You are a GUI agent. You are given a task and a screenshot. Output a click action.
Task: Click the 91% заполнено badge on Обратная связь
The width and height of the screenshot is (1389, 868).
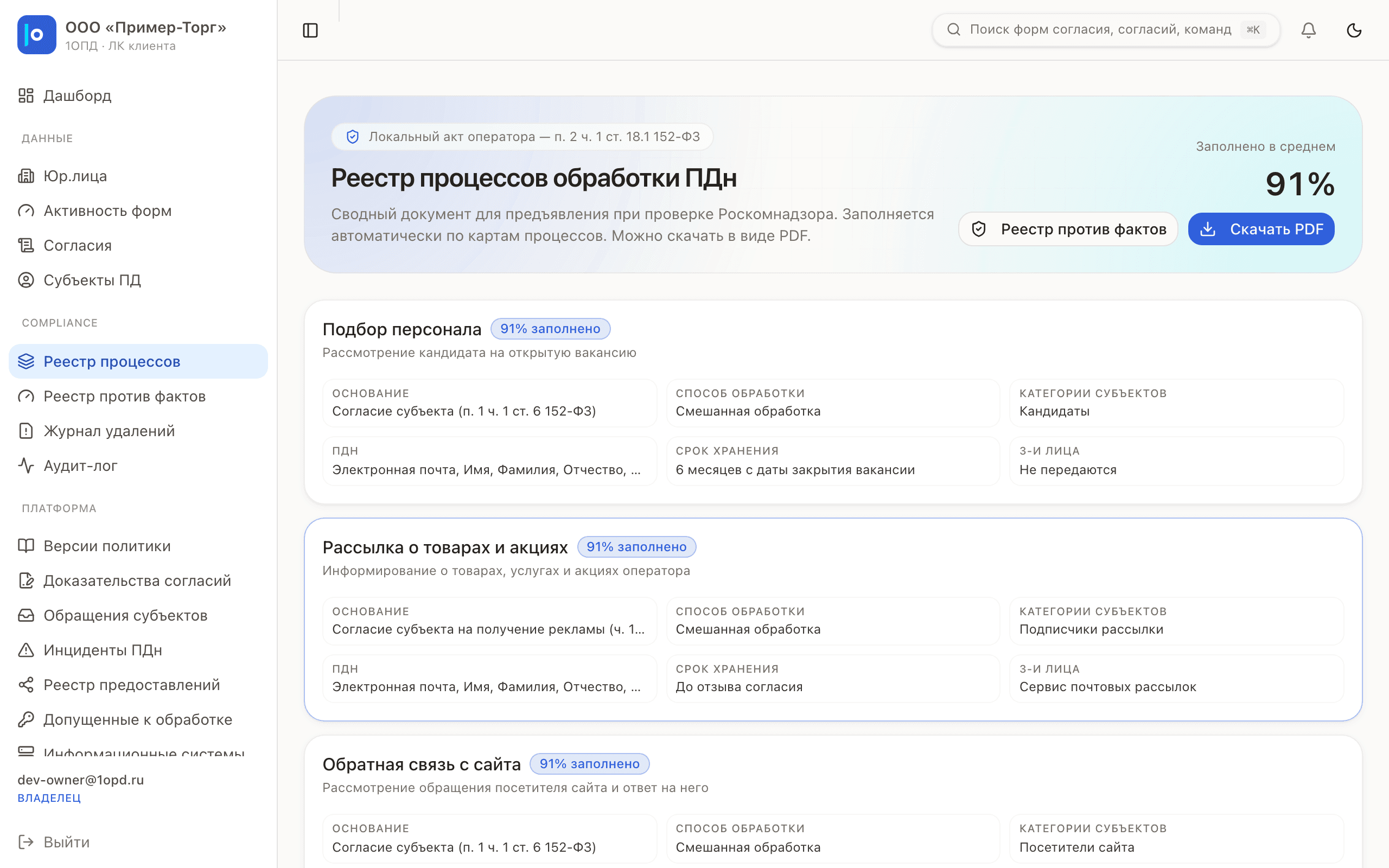pos(589,764)
